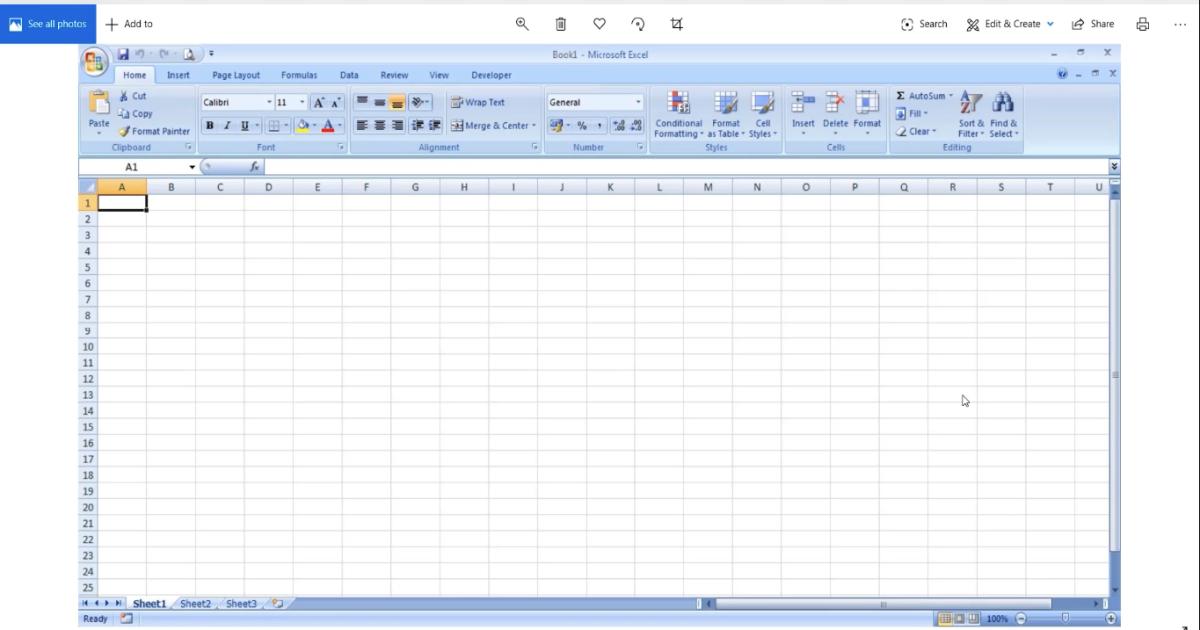
Task: Toggle bold formatting
Action: point(209,125)
